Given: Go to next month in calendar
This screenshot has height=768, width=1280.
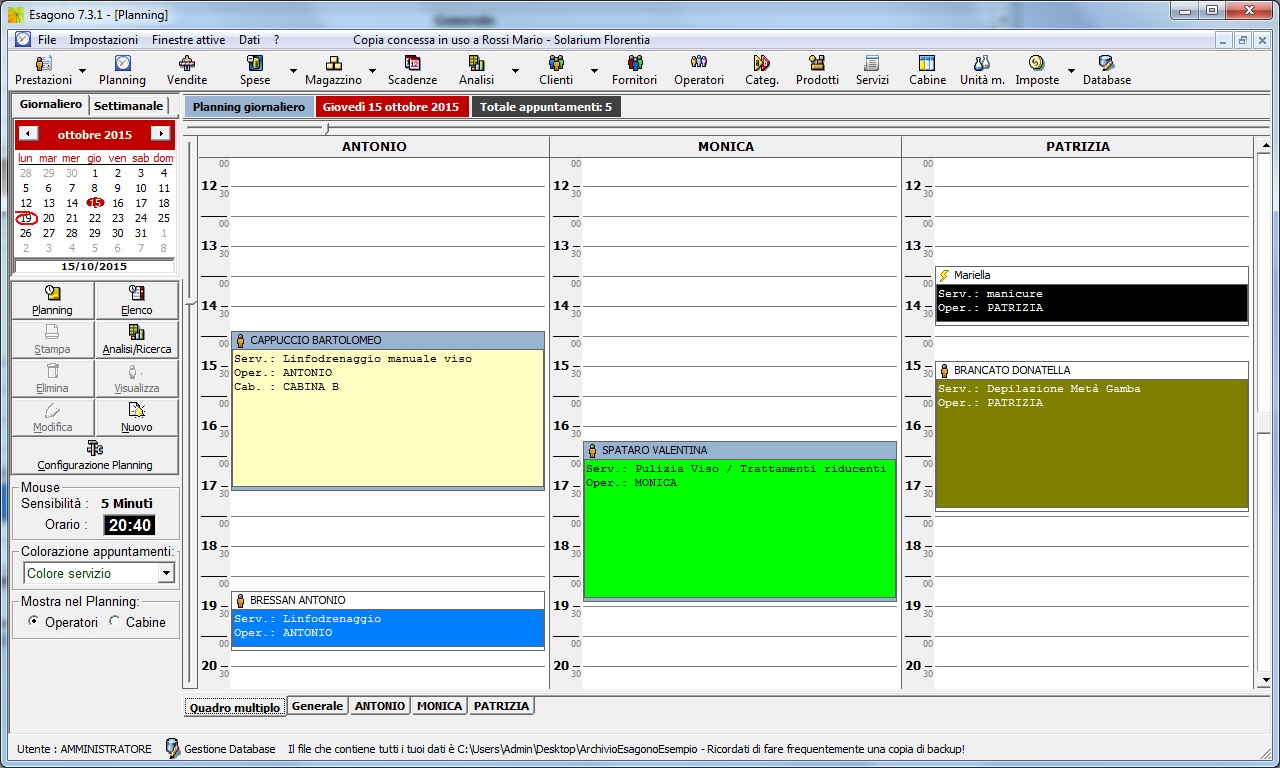Looking at the screenshot, I should pyautogui.click(x=160, y=134).
